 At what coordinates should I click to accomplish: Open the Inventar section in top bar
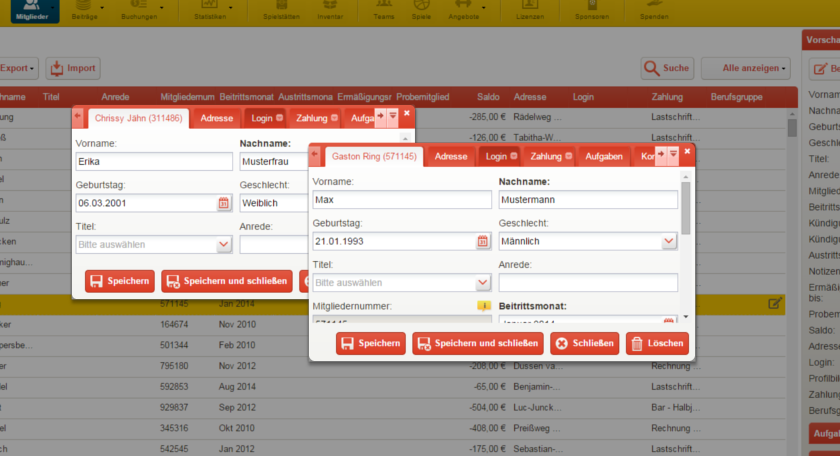tap(330, 10)
